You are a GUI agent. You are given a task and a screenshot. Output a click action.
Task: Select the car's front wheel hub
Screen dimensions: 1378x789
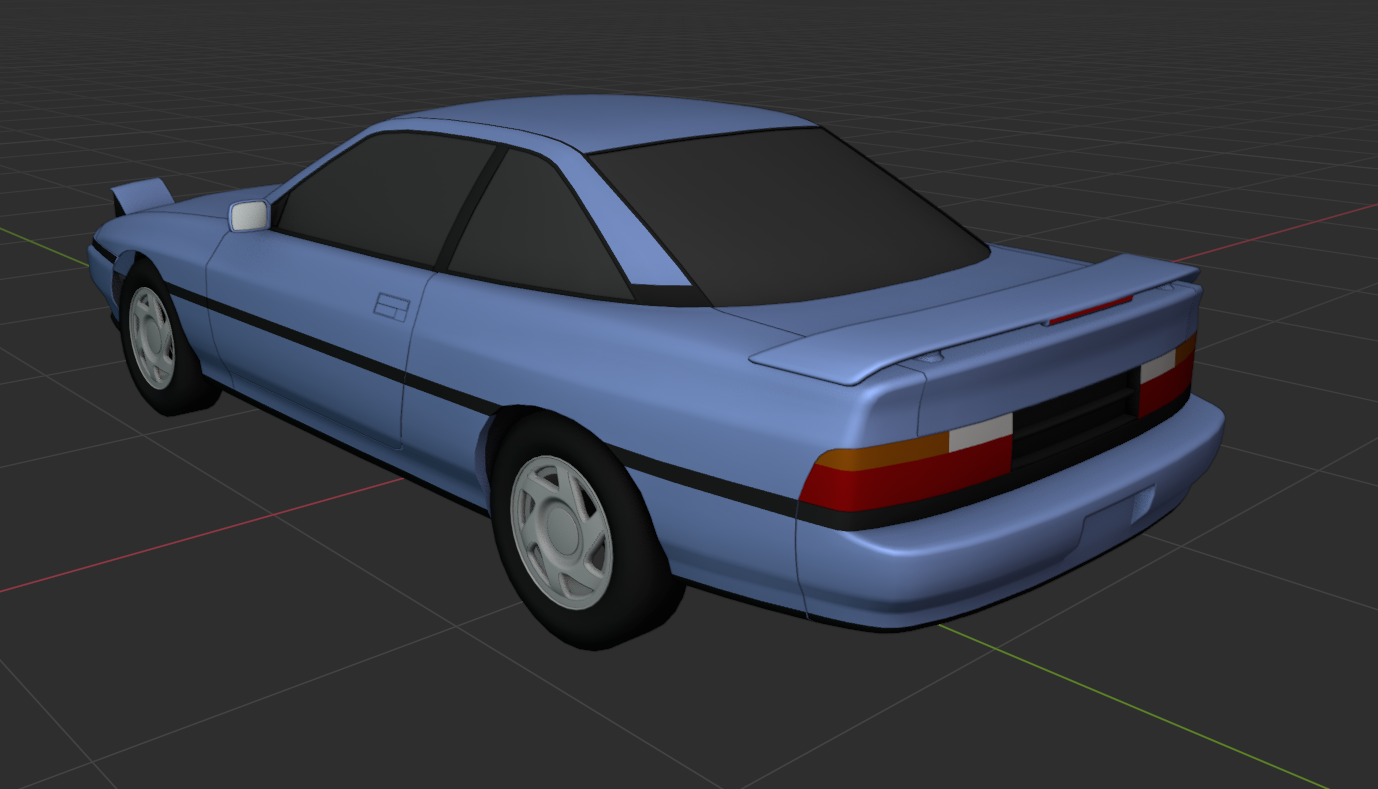coord(152,337)
